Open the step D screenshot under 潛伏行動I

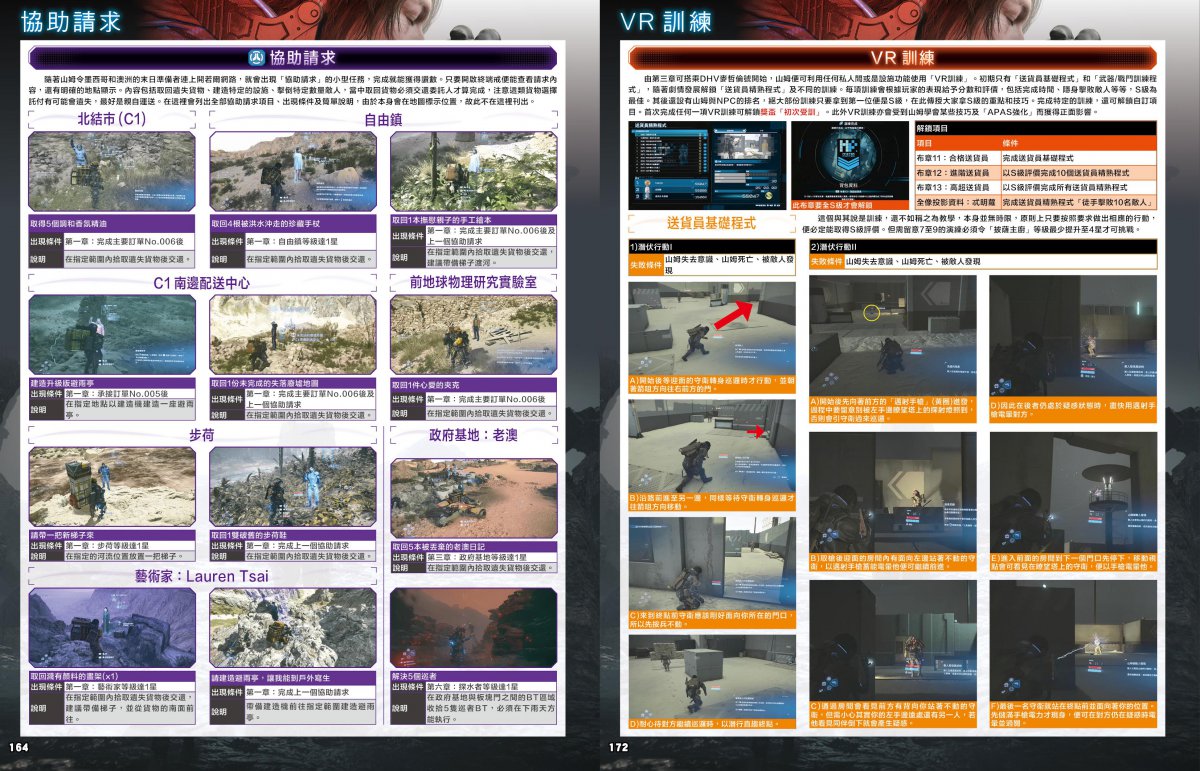pos(713,676)
